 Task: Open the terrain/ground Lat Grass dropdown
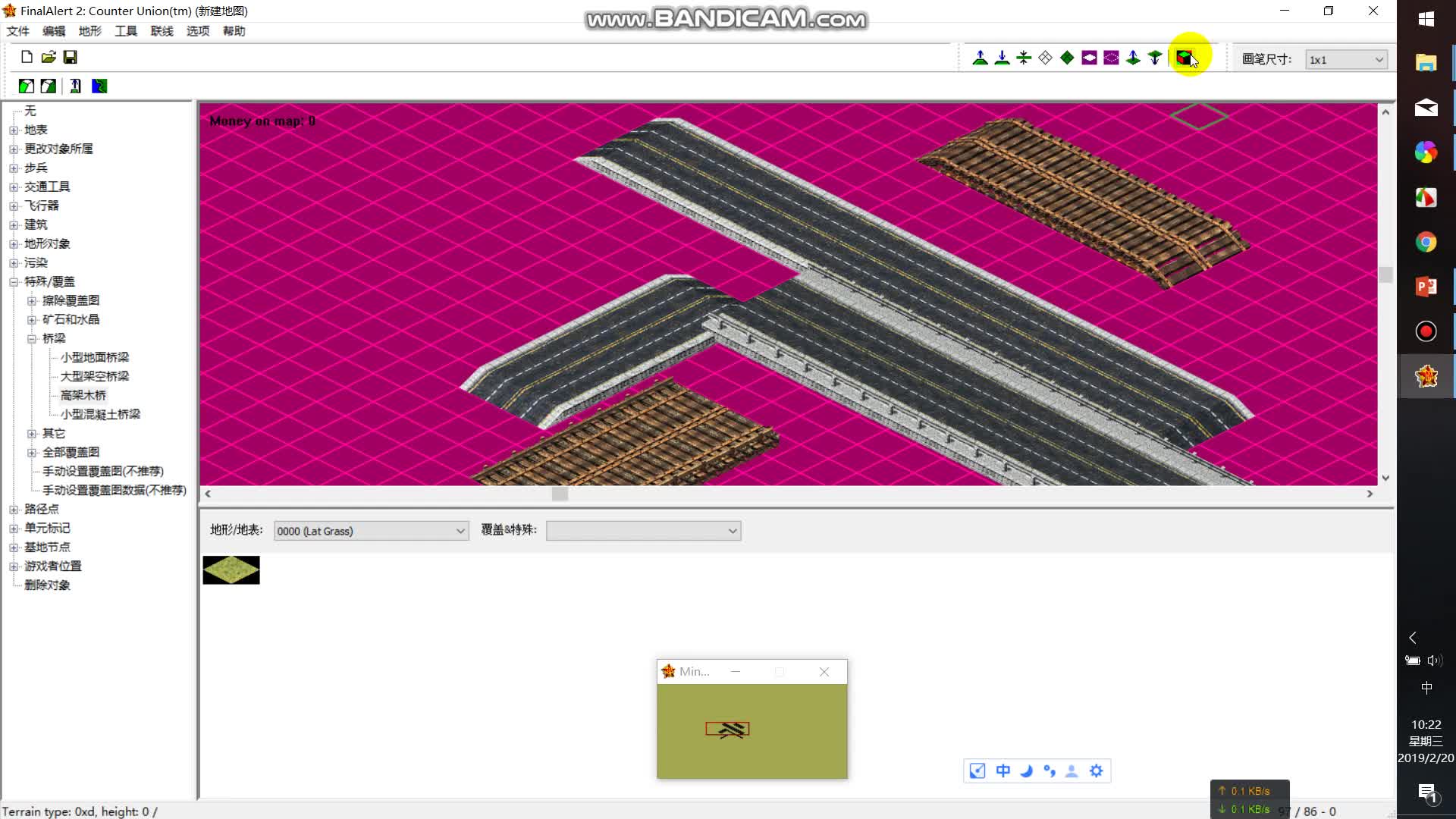click(x=371, y=531)
